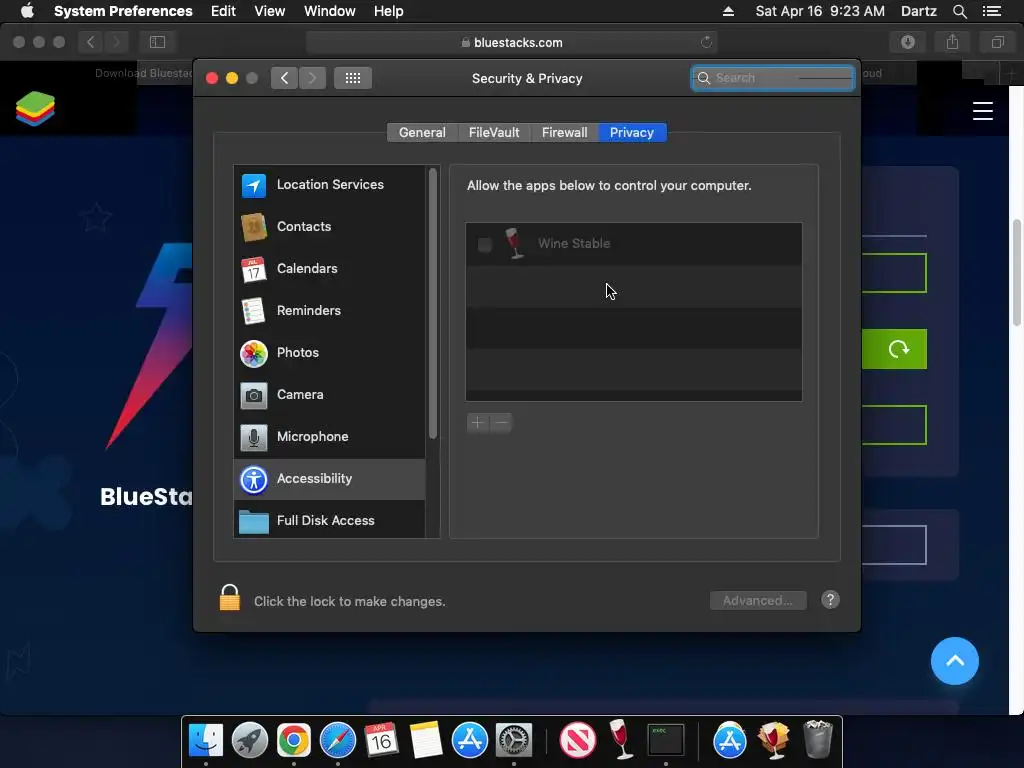Show Safari tab overview icon
Screen dimensions: 1024x768
(997, 42)
